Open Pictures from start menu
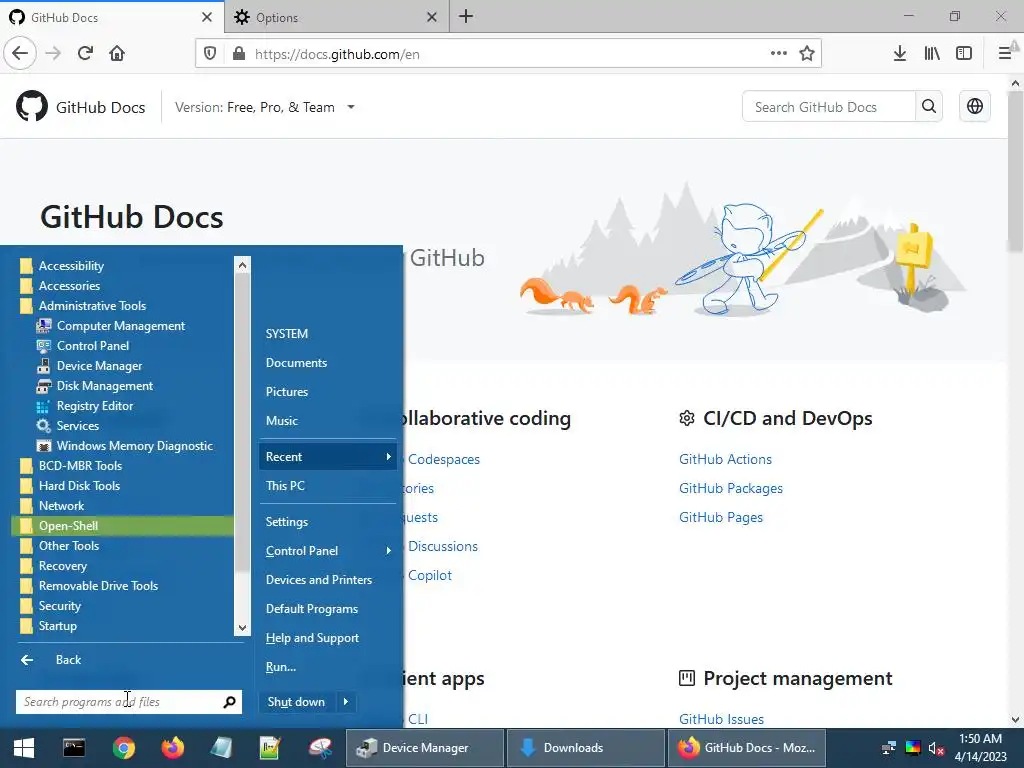This screenshot has width=1024, height=768. (287, 392)
